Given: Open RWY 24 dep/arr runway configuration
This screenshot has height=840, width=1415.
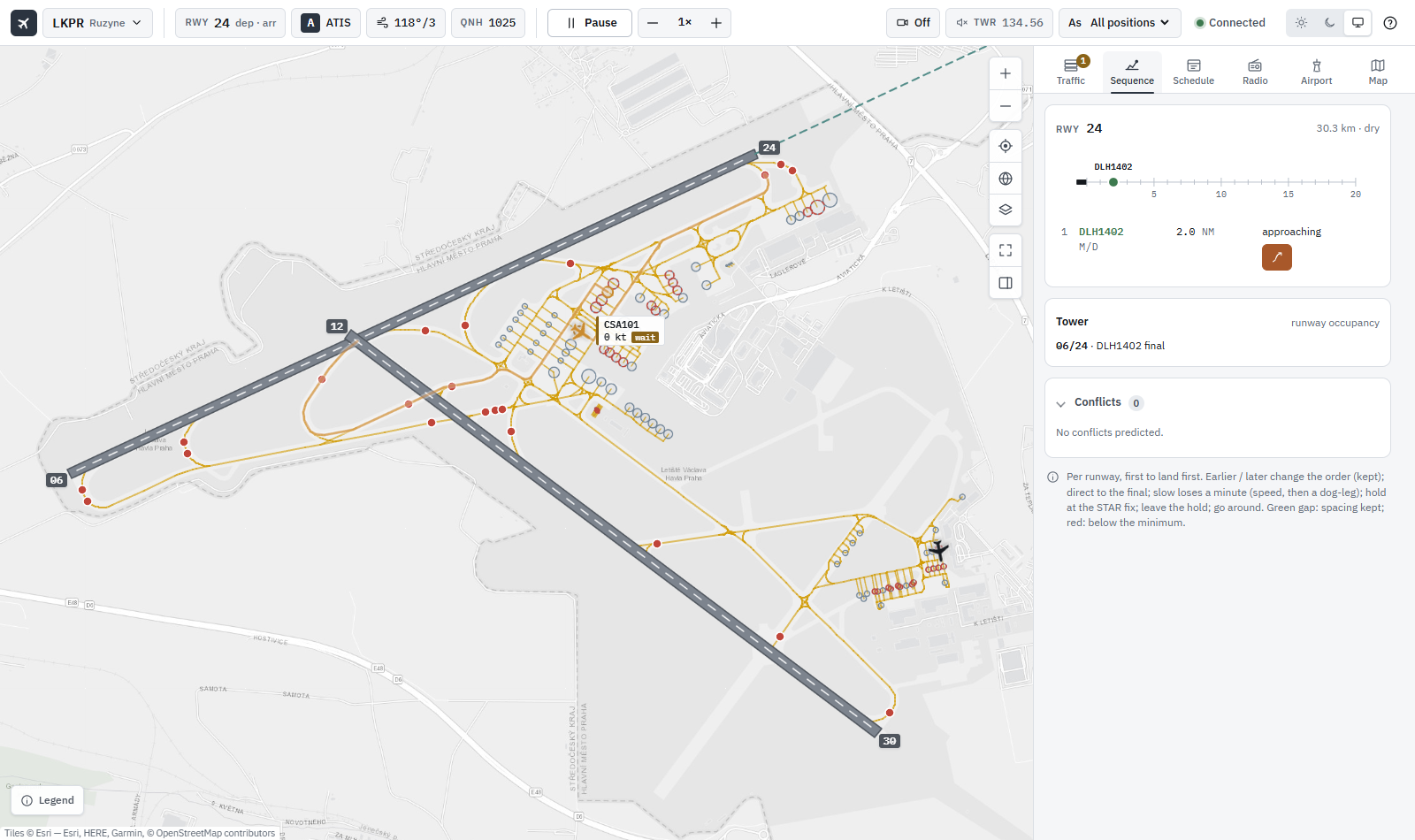Looking at the screenshot, I should (x=230, y=23).
